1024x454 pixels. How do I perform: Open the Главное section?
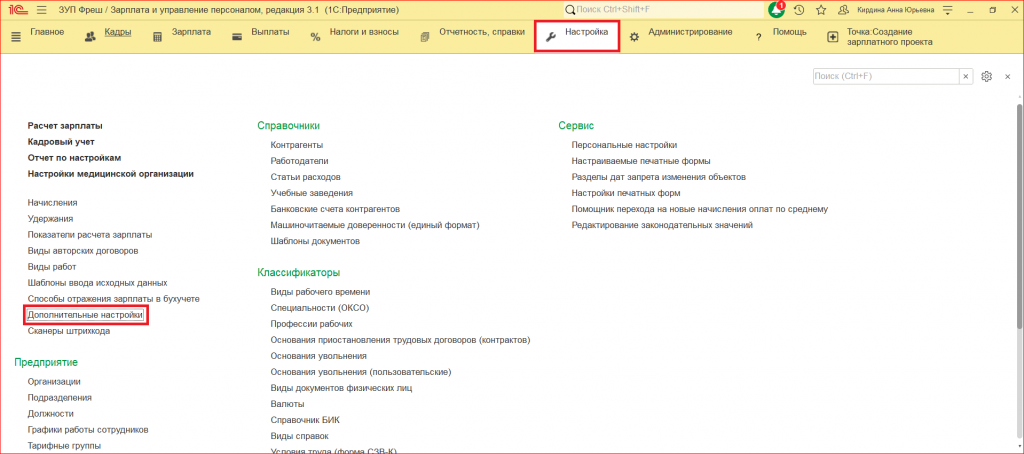tap(47, 32)
